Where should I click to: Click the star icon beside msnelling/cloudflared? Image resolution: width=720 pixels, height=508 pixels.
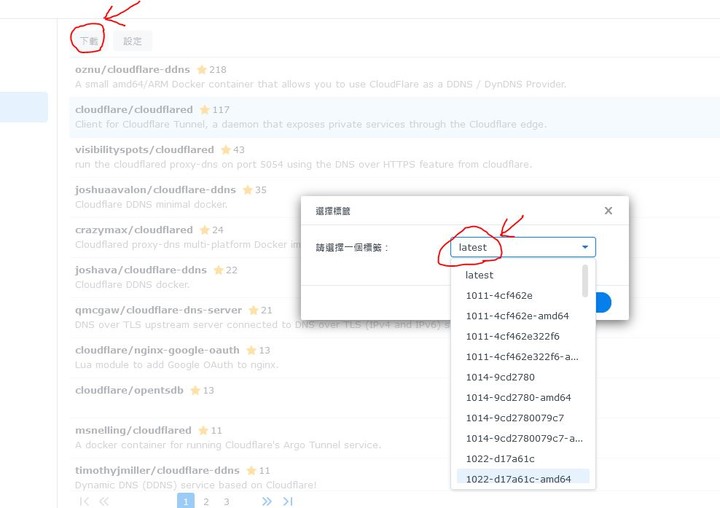203,430
